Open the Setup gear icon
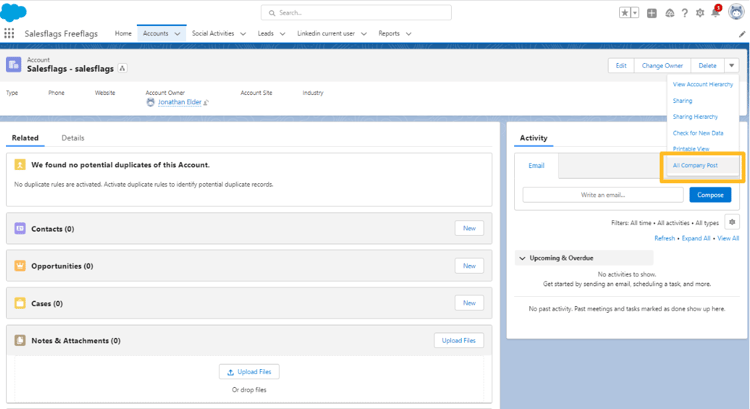 click(700, 13)
